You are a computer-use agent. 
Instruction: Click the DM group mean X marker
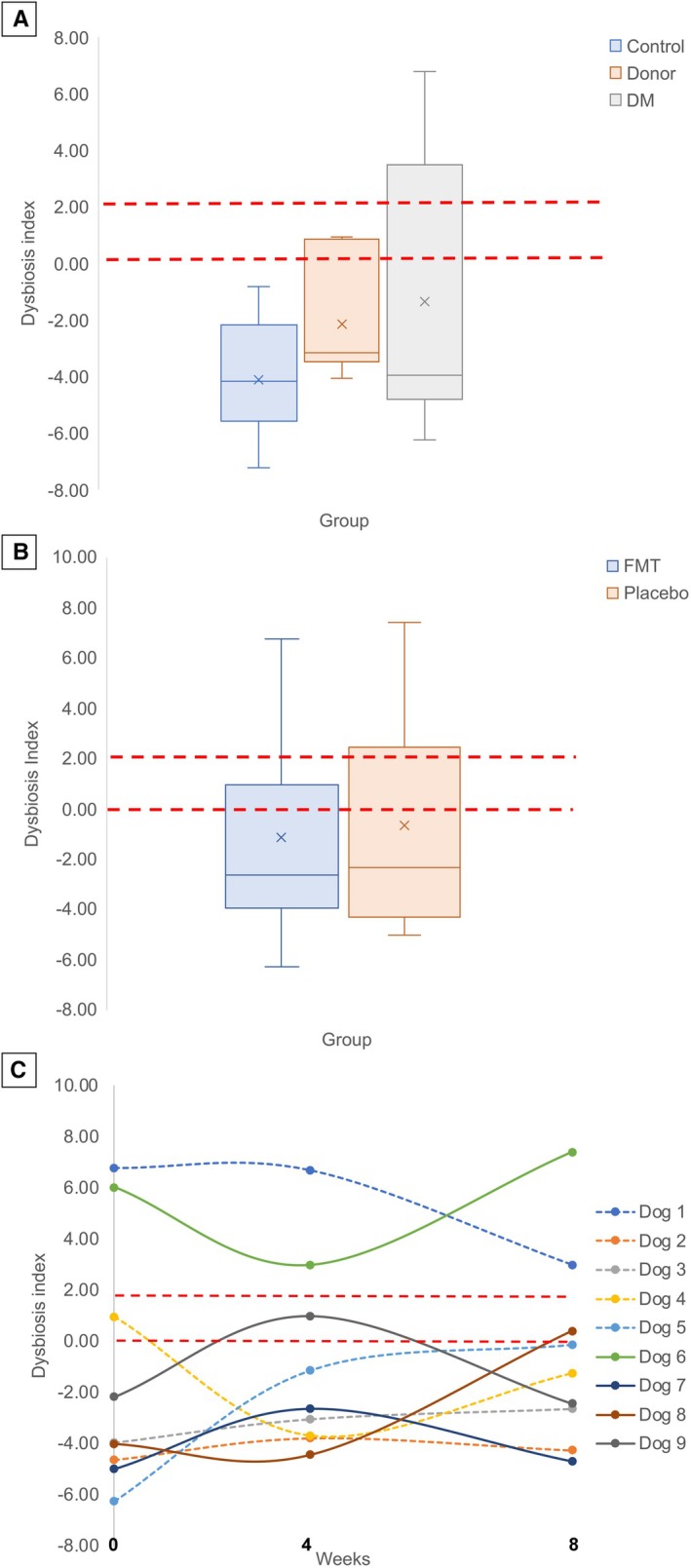pos(425,301)
